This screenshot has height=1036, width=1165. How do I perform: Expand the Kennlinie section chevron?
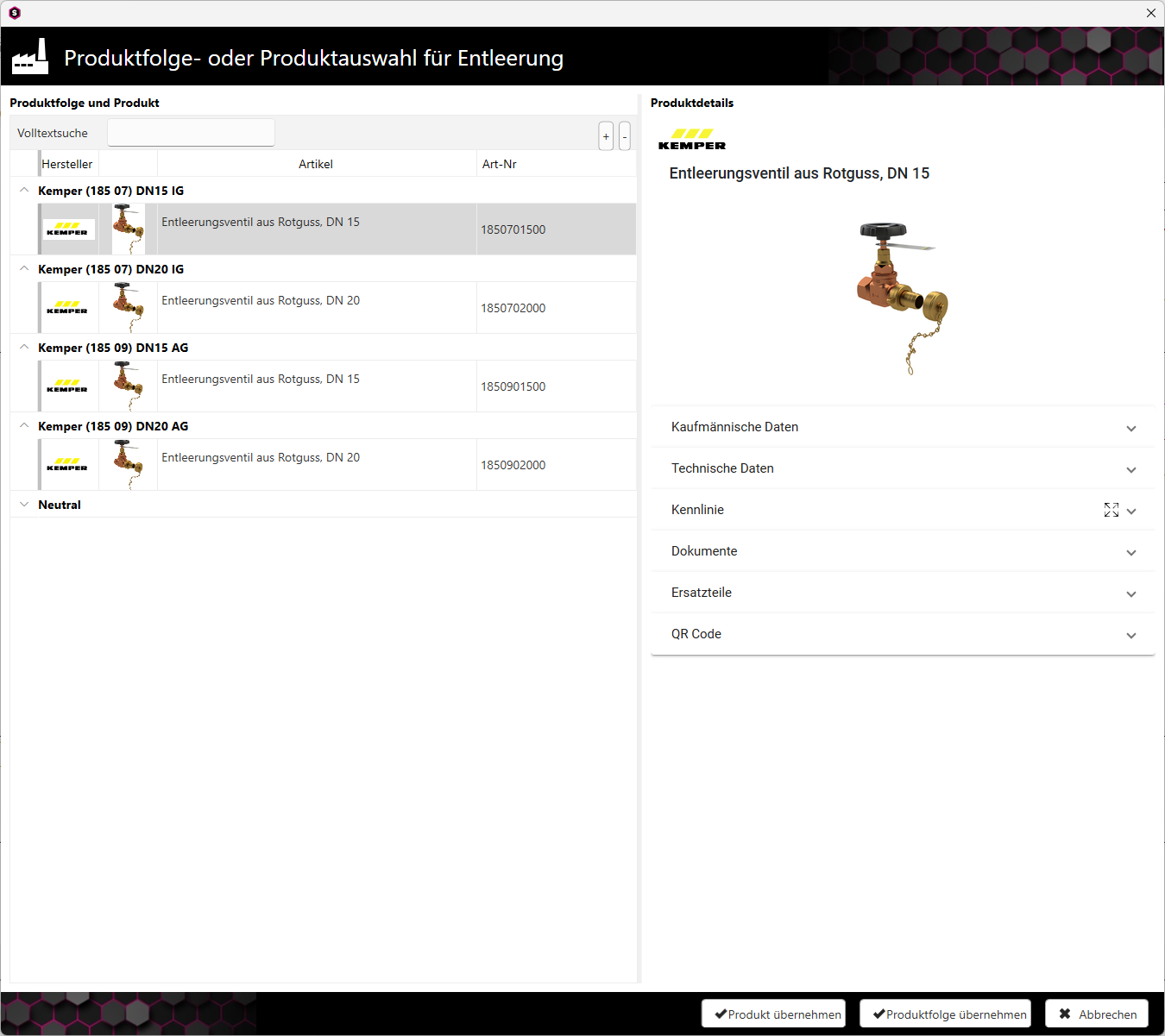(1131, 511)
